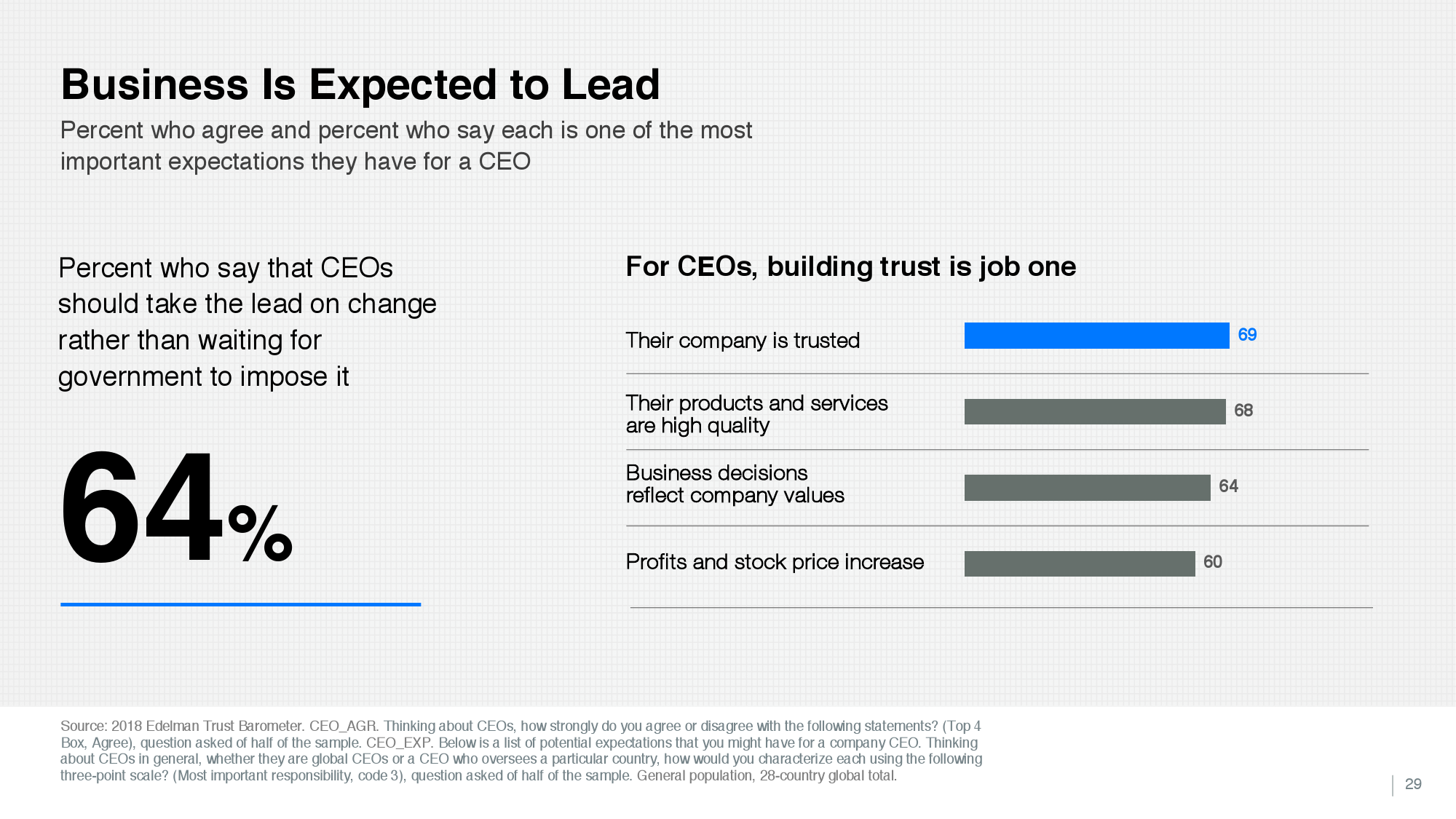This screenshot has height=819, width=1456.
Task: Click the gray products and services bar
Action: [x=1095, y=411]
